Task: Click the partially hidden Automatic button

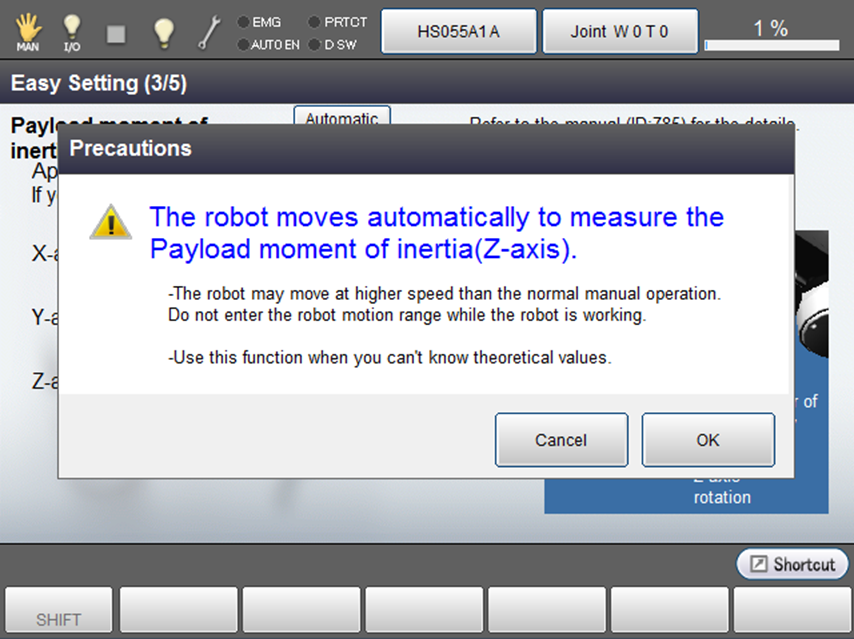Action: click(341, 116)
